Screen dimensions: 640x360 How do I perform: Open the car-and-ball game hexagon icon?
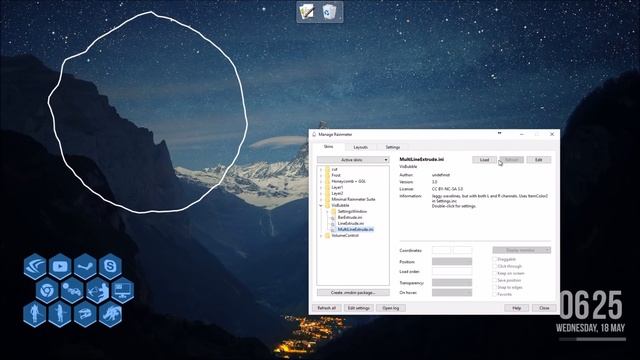(73, 291)
